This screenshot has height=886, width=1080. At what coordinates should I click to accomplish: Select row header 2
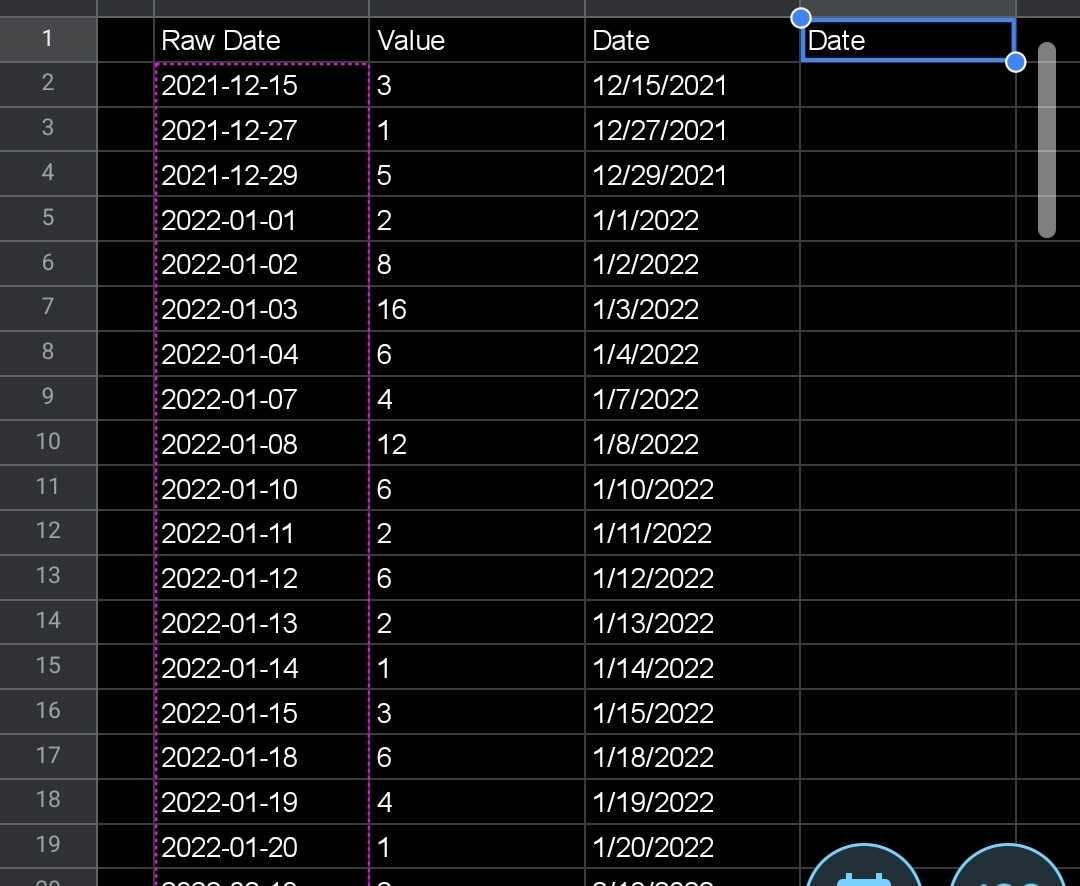pos(48,83)
